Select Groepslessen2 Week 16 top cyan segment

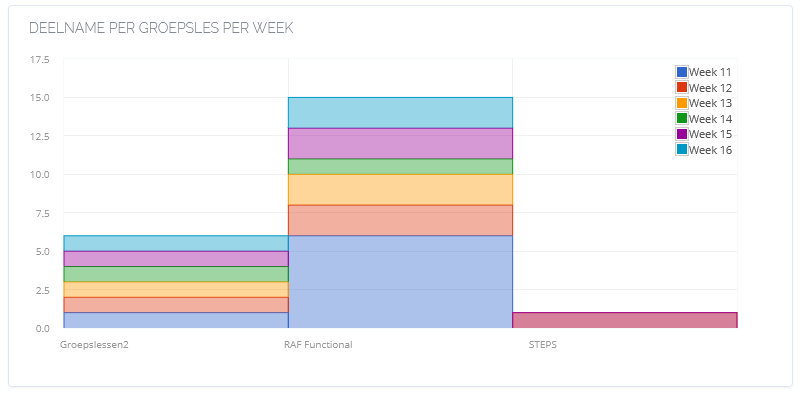tap(176, 243)
